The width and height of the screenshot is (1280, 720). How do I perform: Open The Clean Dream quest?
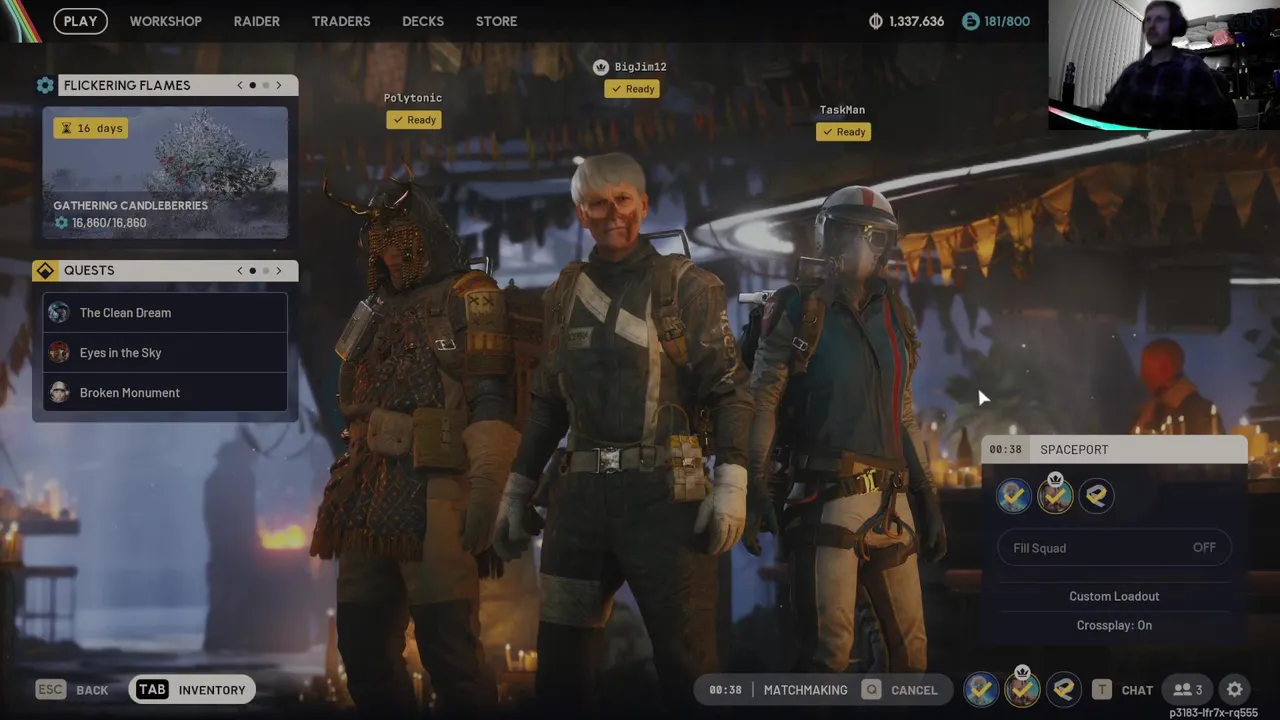coord(165,312)
